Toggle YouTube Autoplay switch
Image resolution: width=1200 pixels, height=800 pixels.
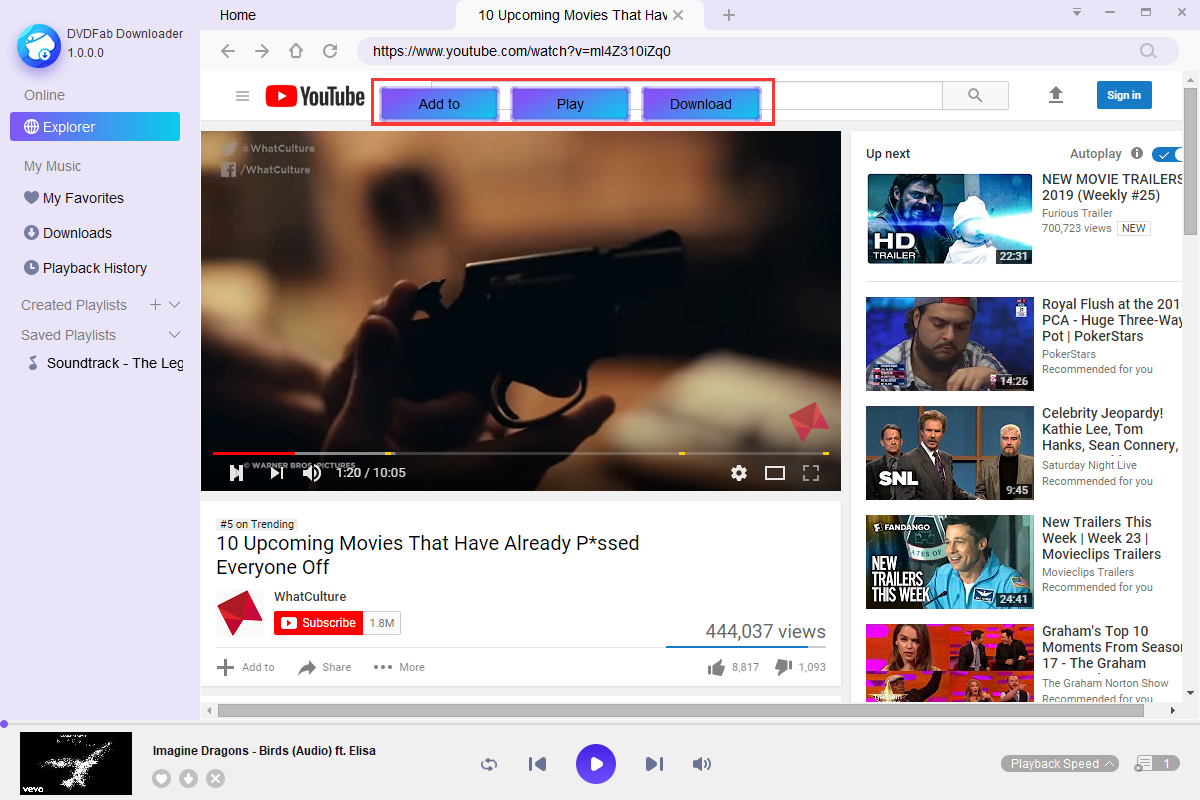pyautogui.click(x=1168, y=154)
